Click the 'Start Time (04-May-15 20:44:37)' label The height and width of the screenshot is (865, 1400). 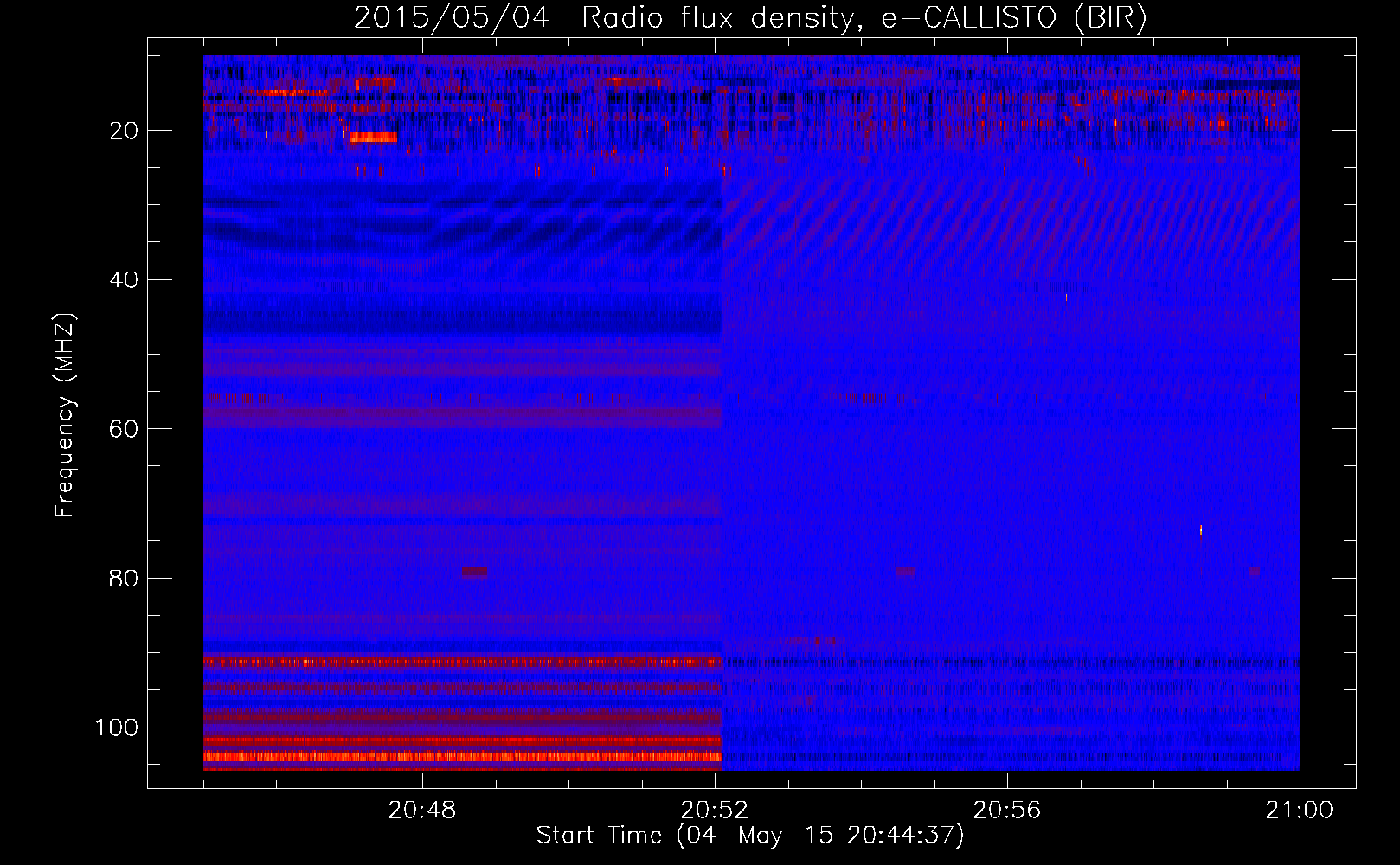tap(750, 836)
